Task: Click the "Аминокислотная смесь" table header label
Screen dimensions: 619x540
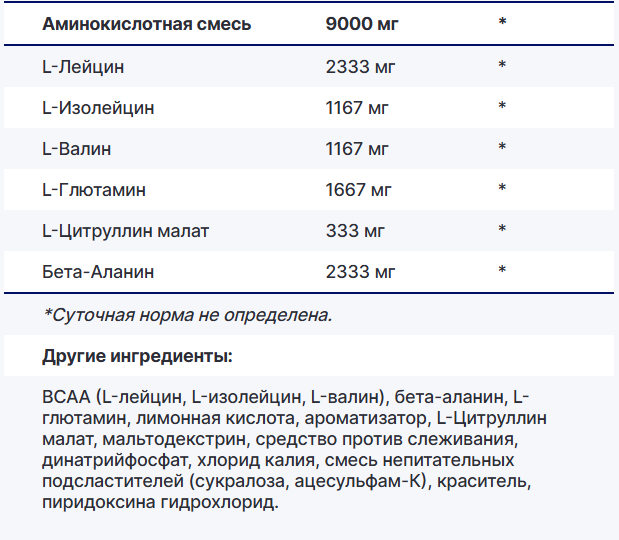Action: pos(147,24)
